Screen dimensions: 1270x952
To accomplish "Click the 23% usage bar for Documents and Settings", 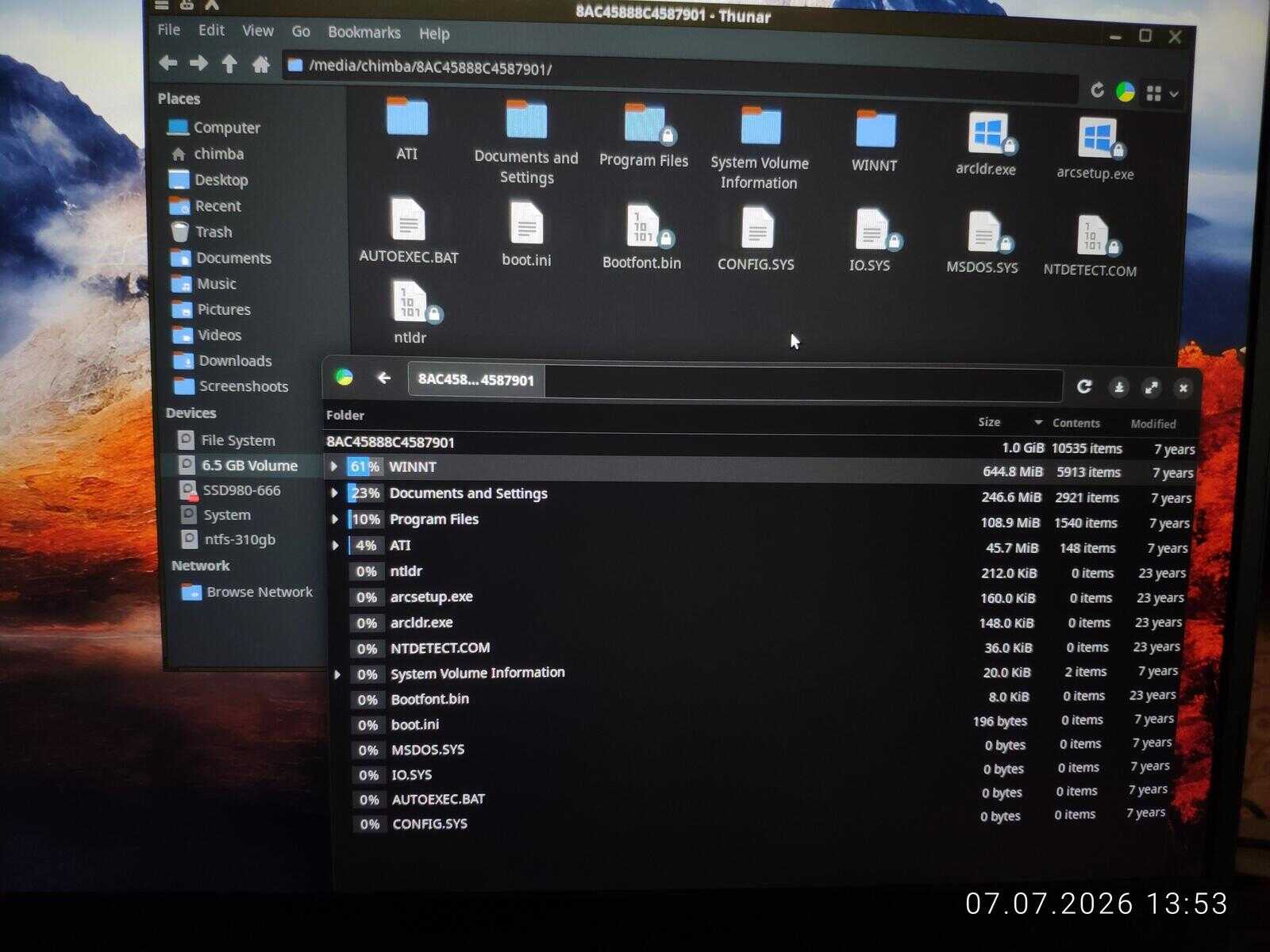I will (365, 493).
